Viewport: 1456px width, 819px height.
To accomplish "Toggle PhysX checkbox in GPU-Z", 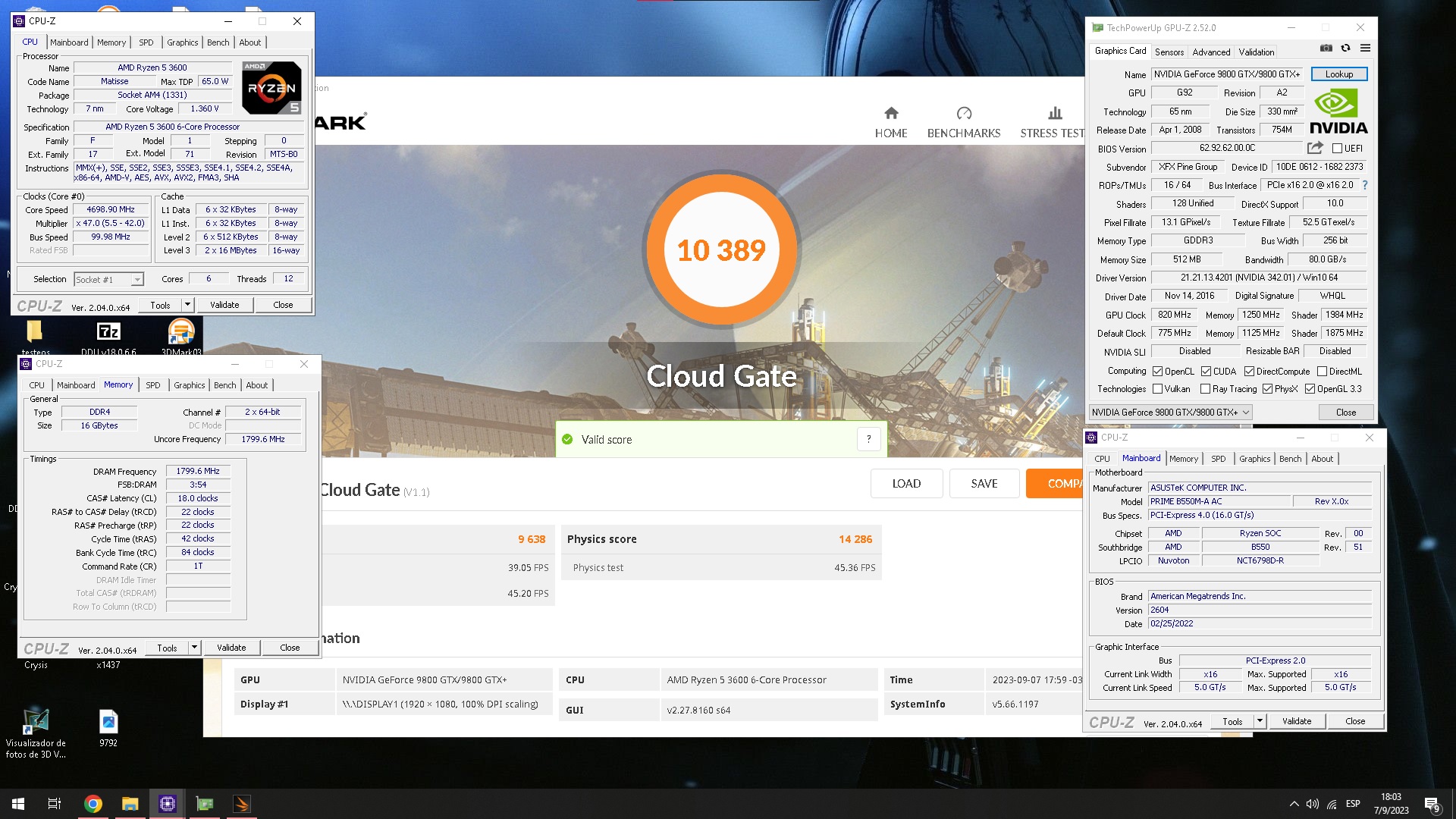I will click(x=1267, y=389).
